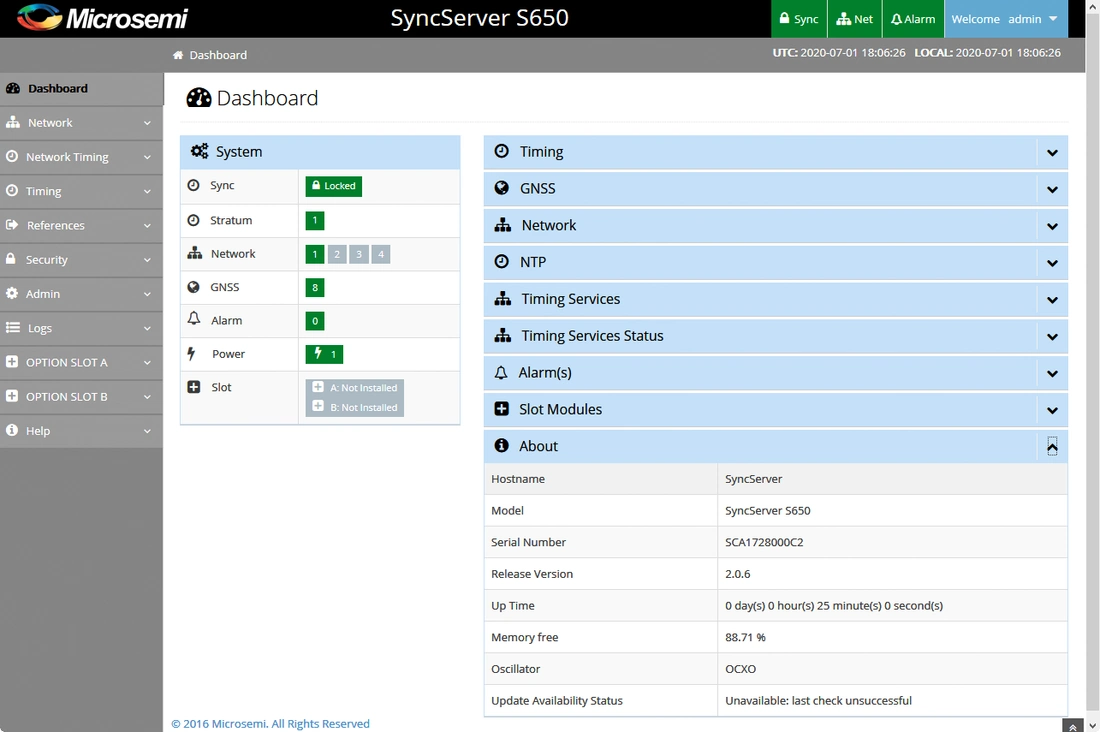This screenshot has width=1100, height=732.
Task: Collapse the About panel chevron
Action: coord(1052,446)
